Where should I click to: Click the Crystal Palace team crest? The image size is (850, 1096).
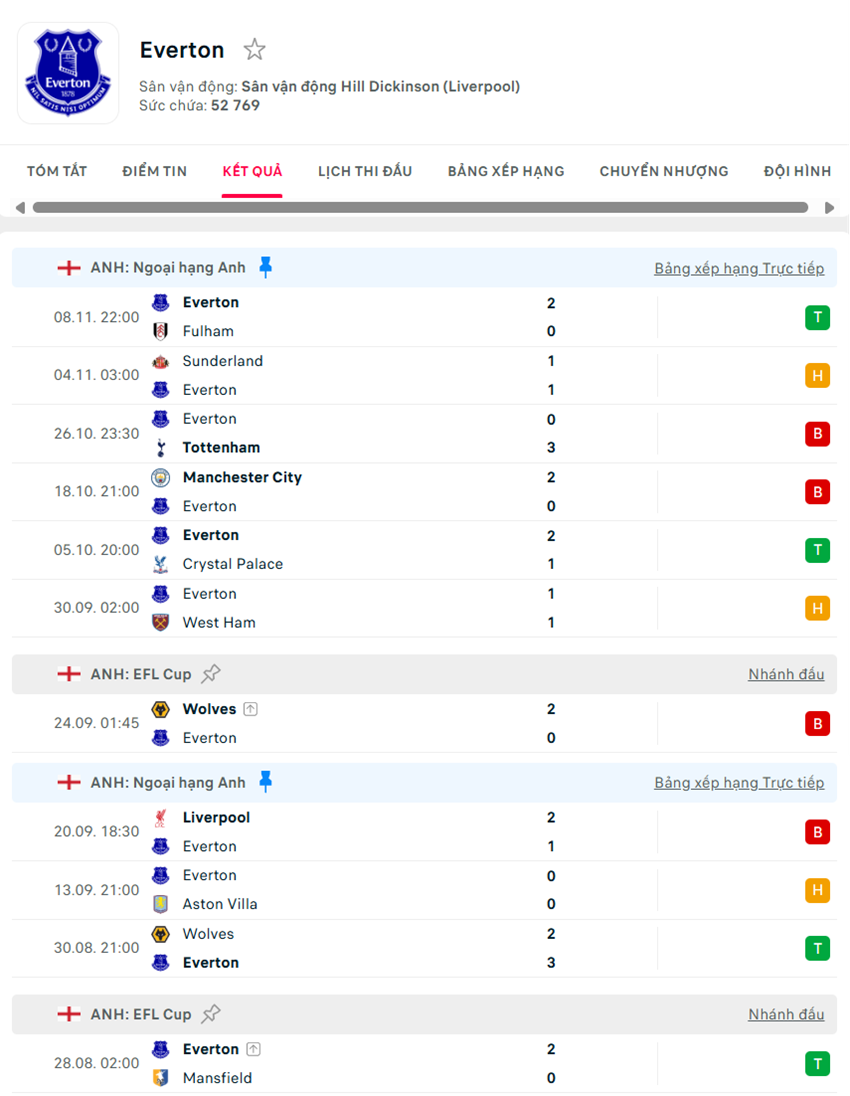pyautogui.click(x=160, y=564)
